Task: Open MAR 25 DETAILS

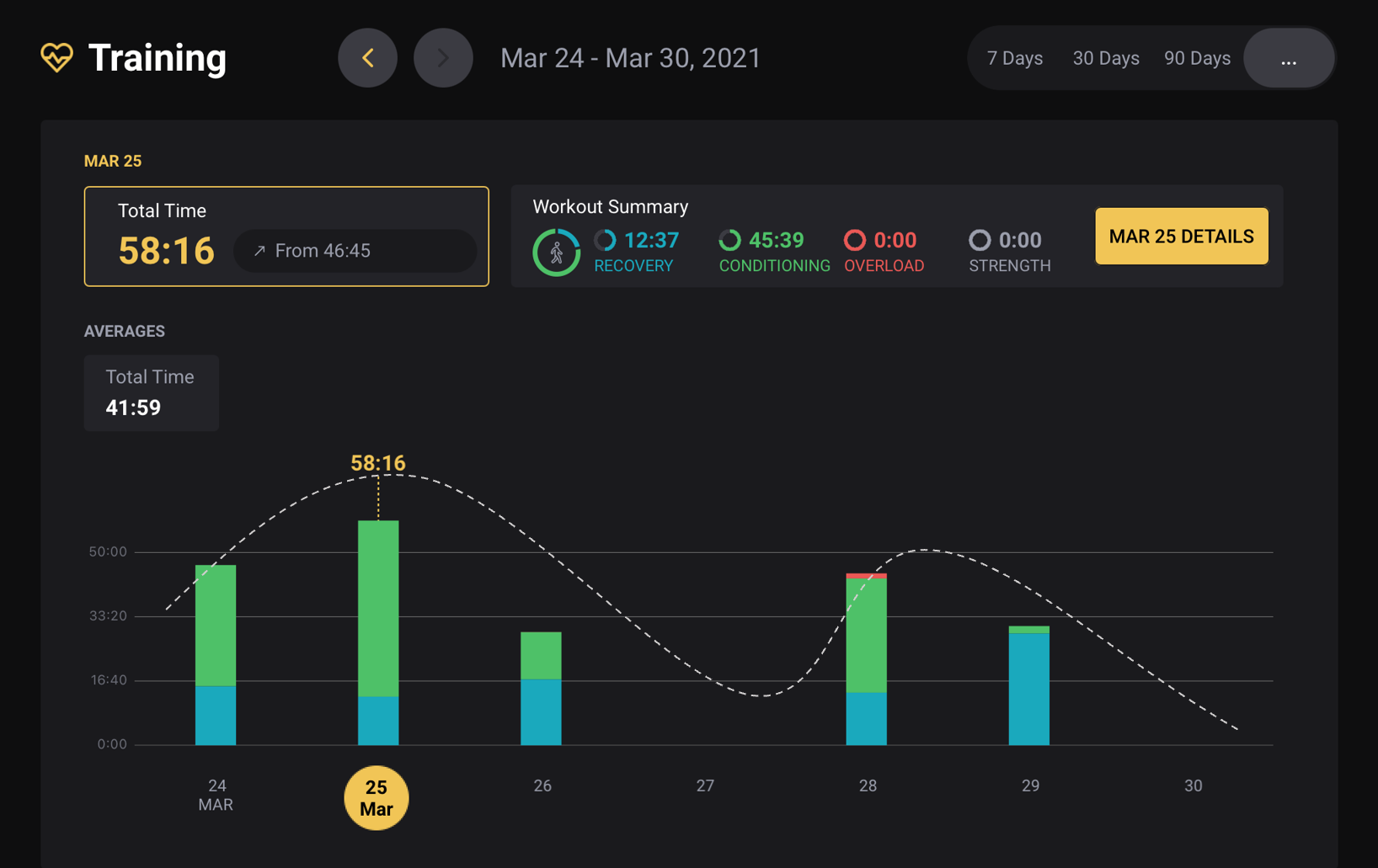Action: (1181, 237)
